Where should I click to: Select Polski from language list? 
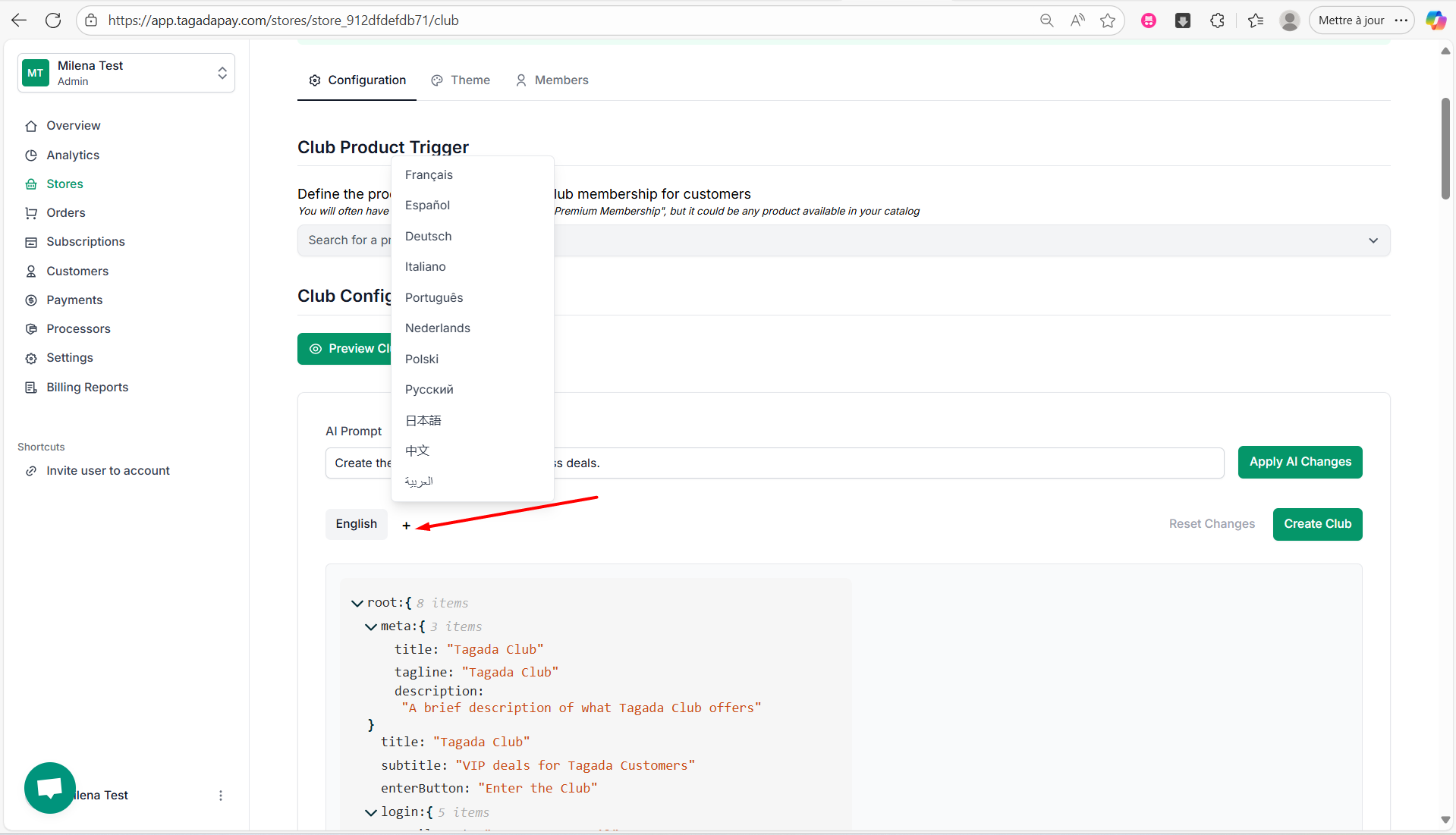(472, 359)
